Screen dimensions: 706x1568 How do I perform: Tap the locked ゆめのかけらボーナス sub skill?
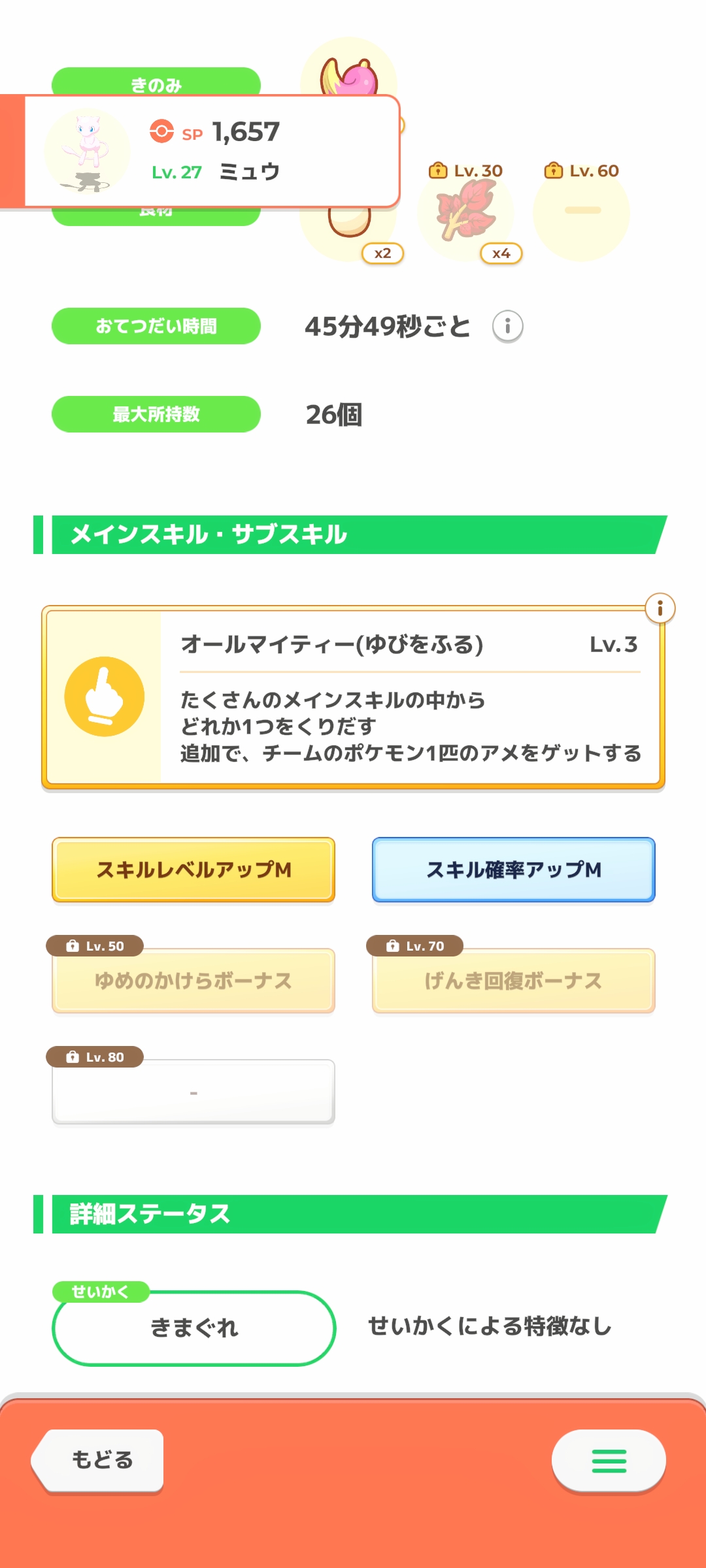(x=193, y=981)
